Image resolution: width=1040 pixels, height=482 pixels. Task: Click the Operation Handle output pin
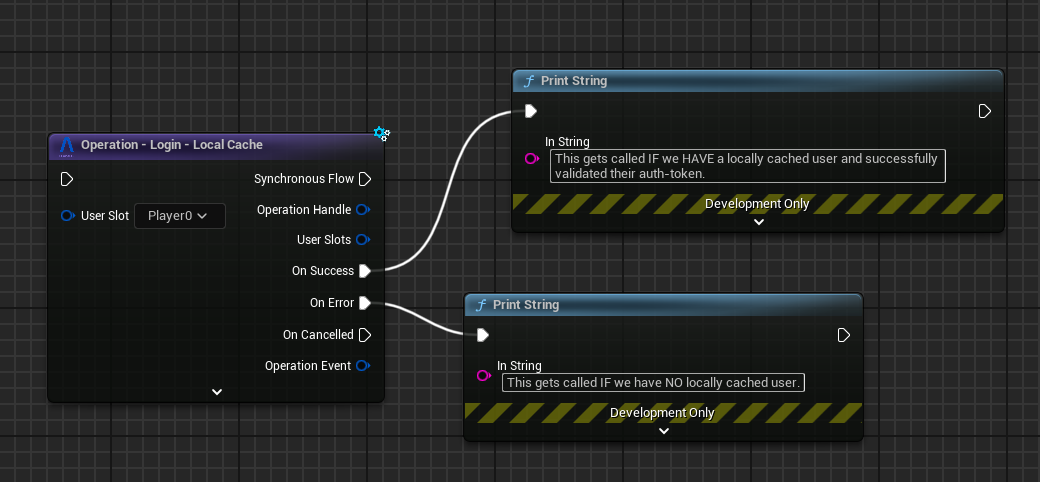tap(363, 210)
